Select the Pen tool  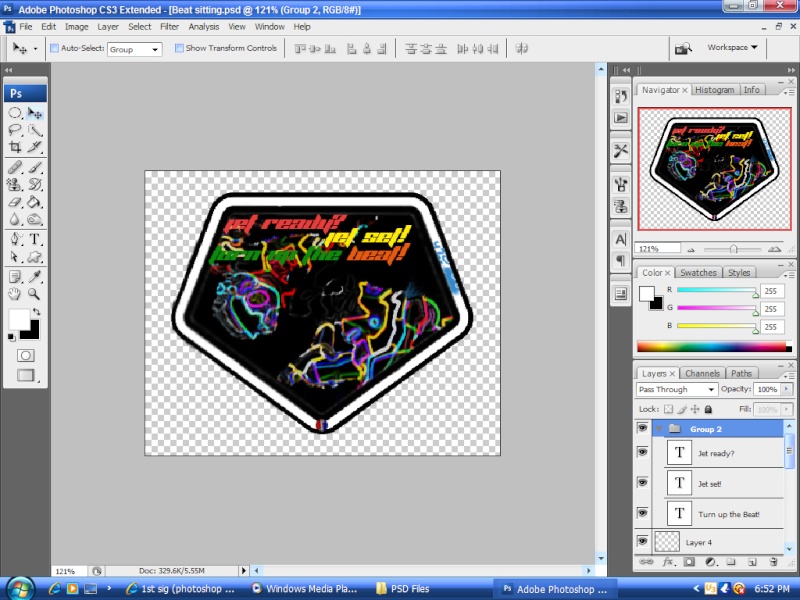pyautogui.click(x=15, y=239)
